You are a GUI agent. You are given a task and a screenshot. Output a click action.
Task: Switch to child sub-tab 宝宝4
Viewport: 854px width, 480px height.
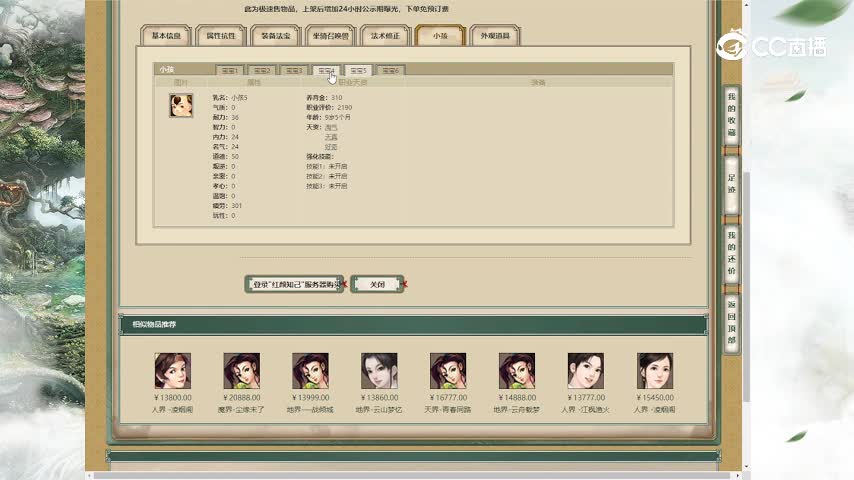(326, 70)
